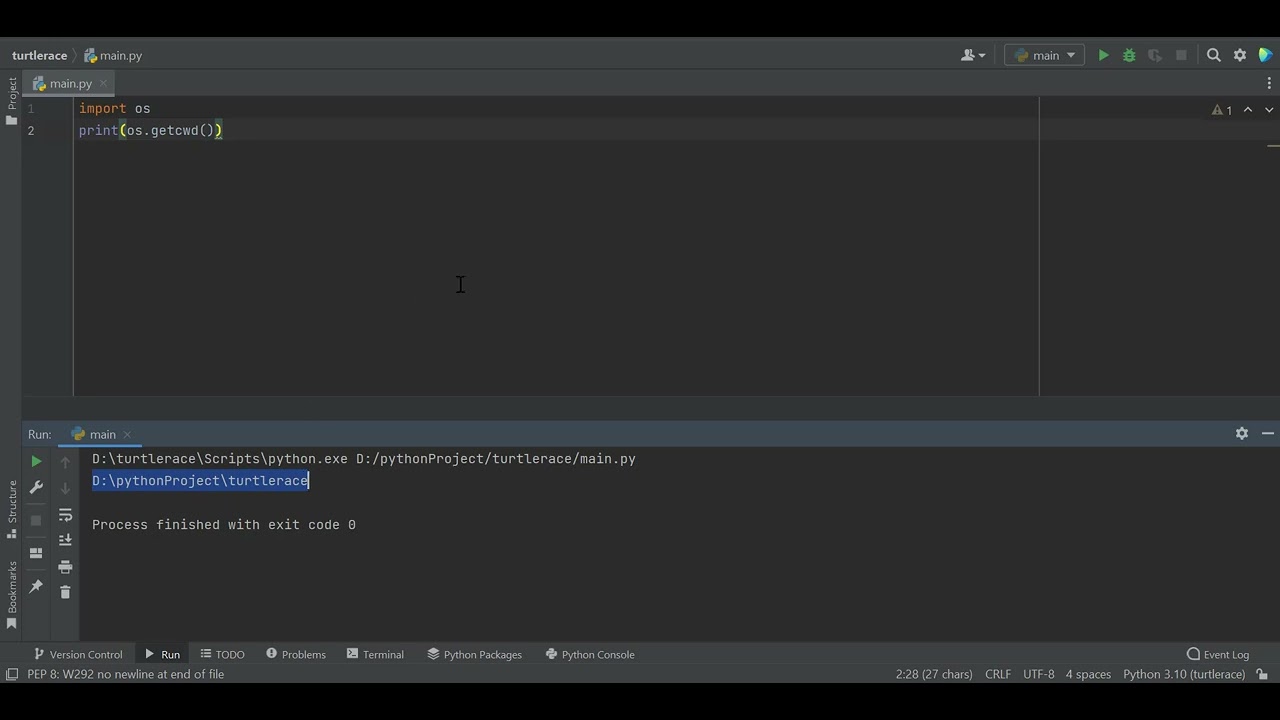The image size is (1280, 720).
Task: Click the highlighted D:\pythonProject\turtlerace output
Action: 200,481
